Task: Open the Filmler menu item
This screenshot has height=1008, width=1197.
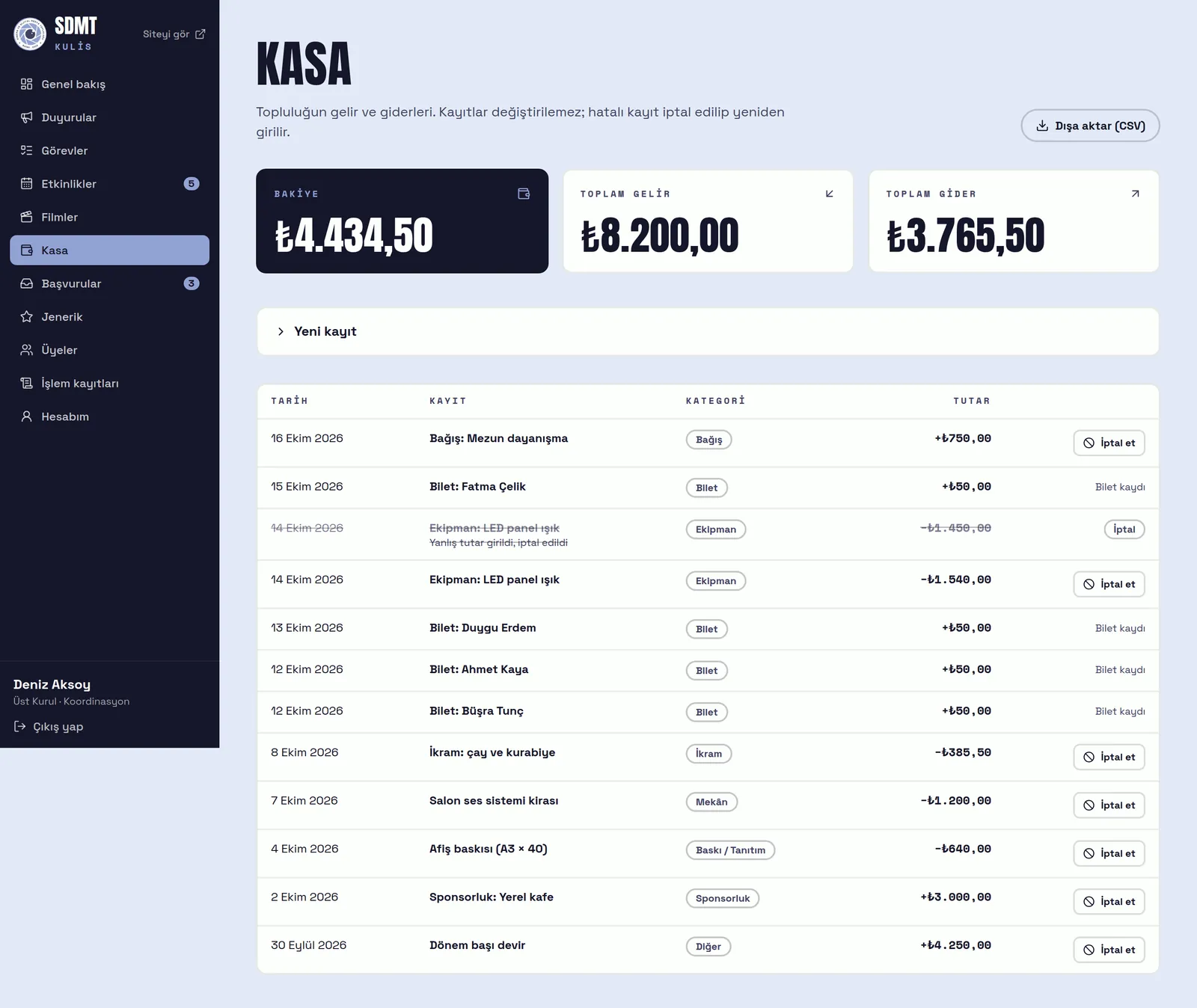Action: point(109,217)
